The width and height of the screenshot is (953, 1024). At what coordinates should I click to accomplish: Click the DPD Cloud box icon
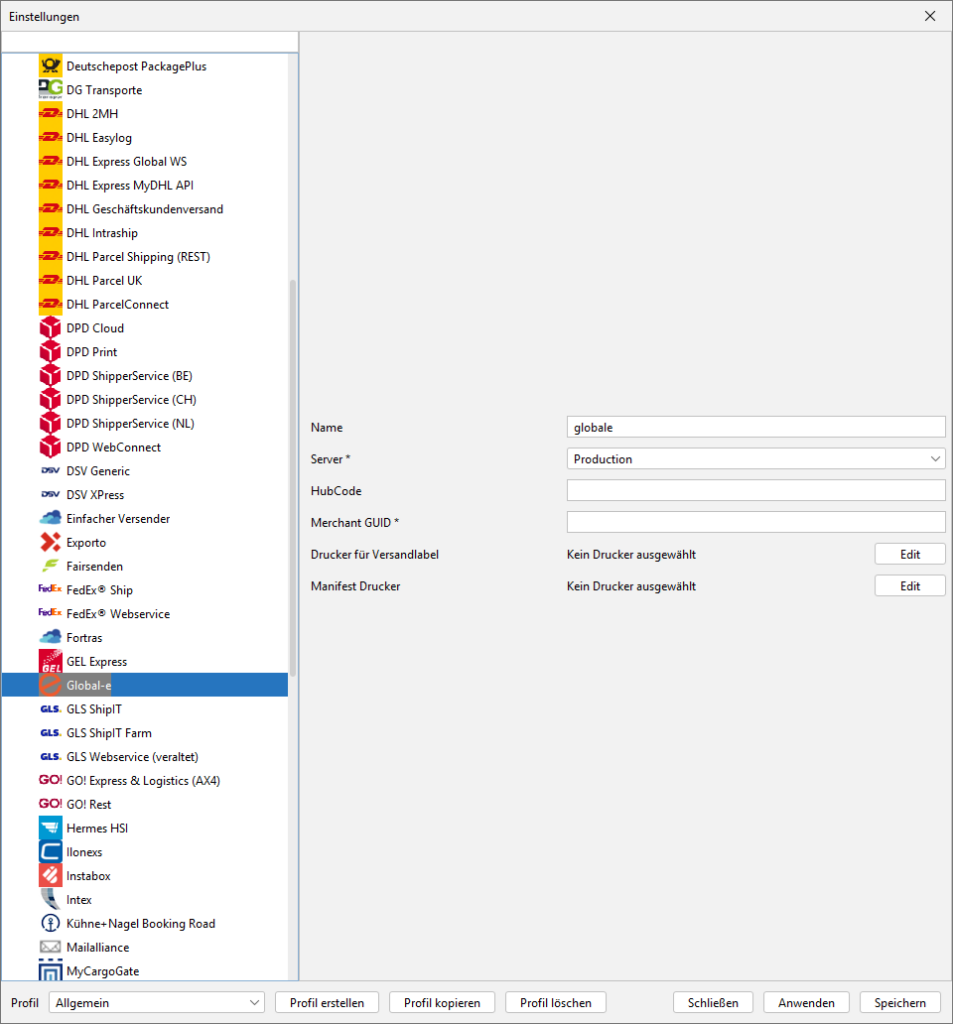[x=50, y=328]
